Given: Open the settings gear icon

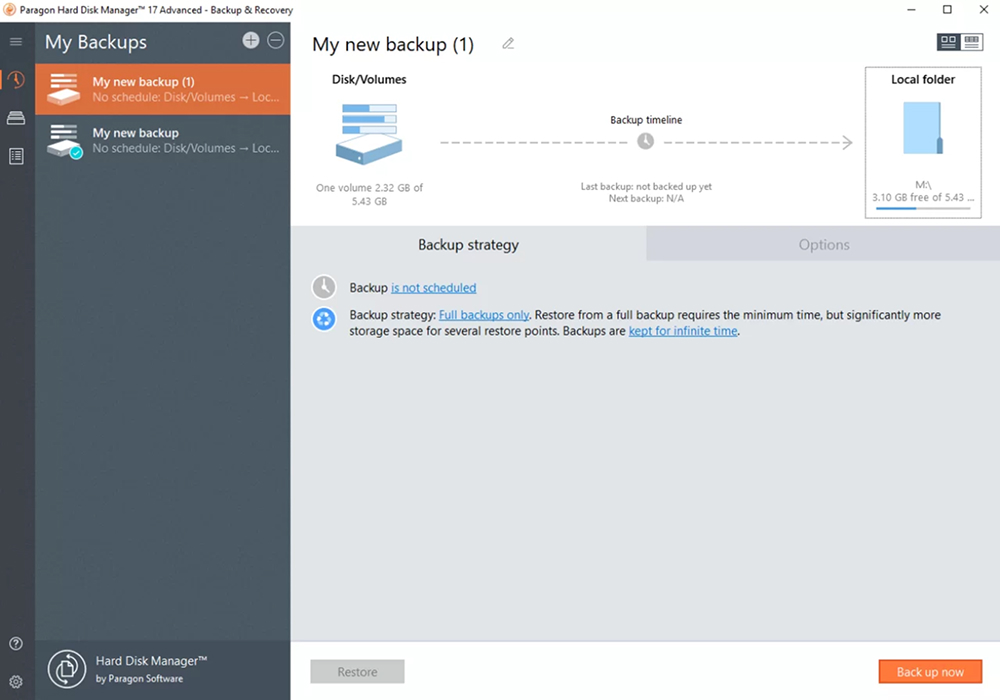Looking at the screenshot, I should [15, 681].
